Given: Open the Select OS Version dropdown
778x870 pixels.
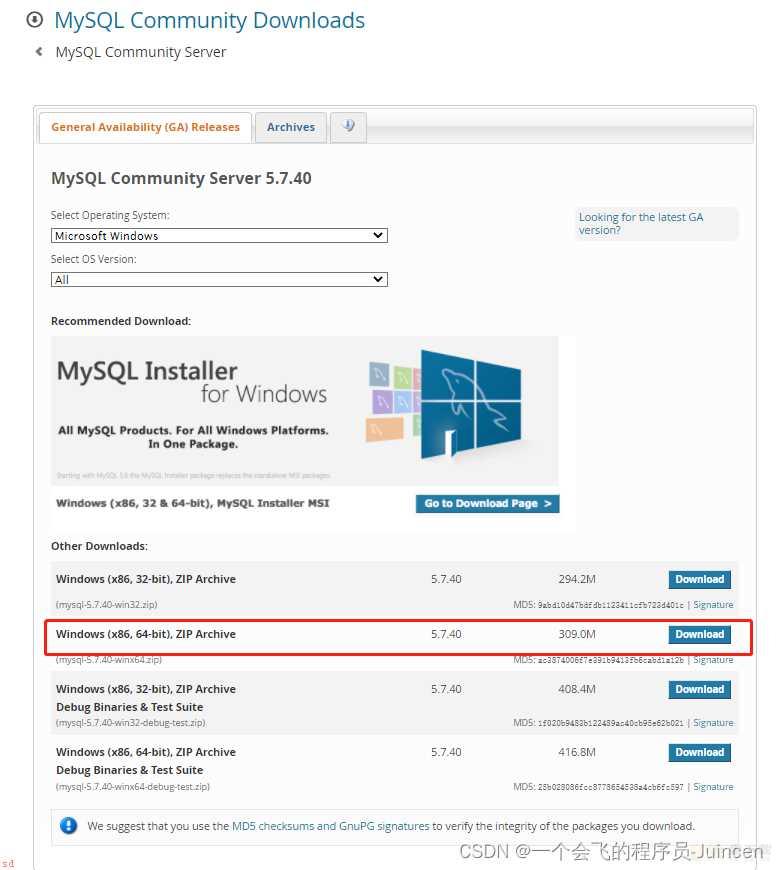Looking at the screenshot, I should (219, 280).
